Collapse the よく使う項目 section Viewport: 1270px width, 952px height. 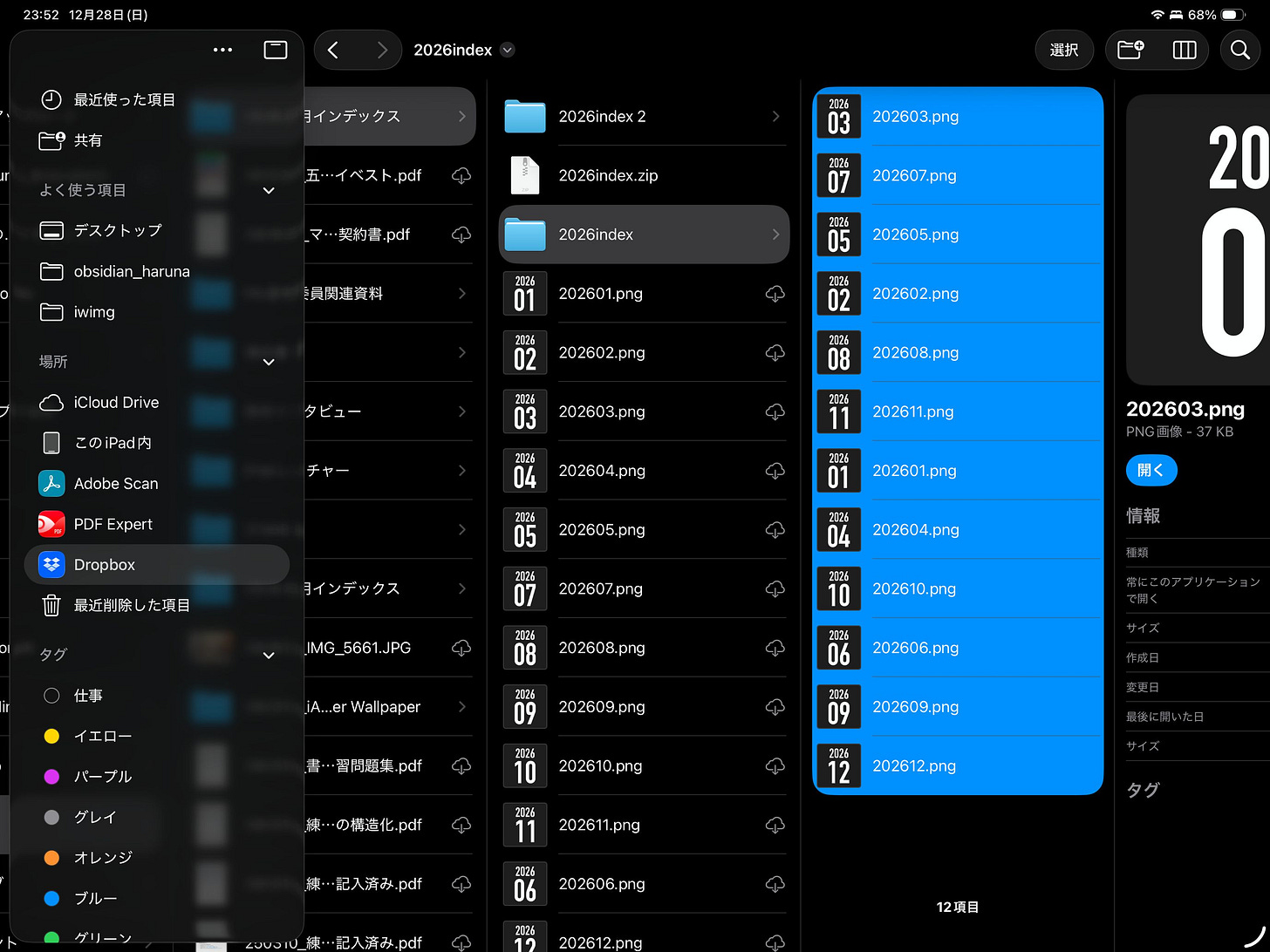(269, 190)
